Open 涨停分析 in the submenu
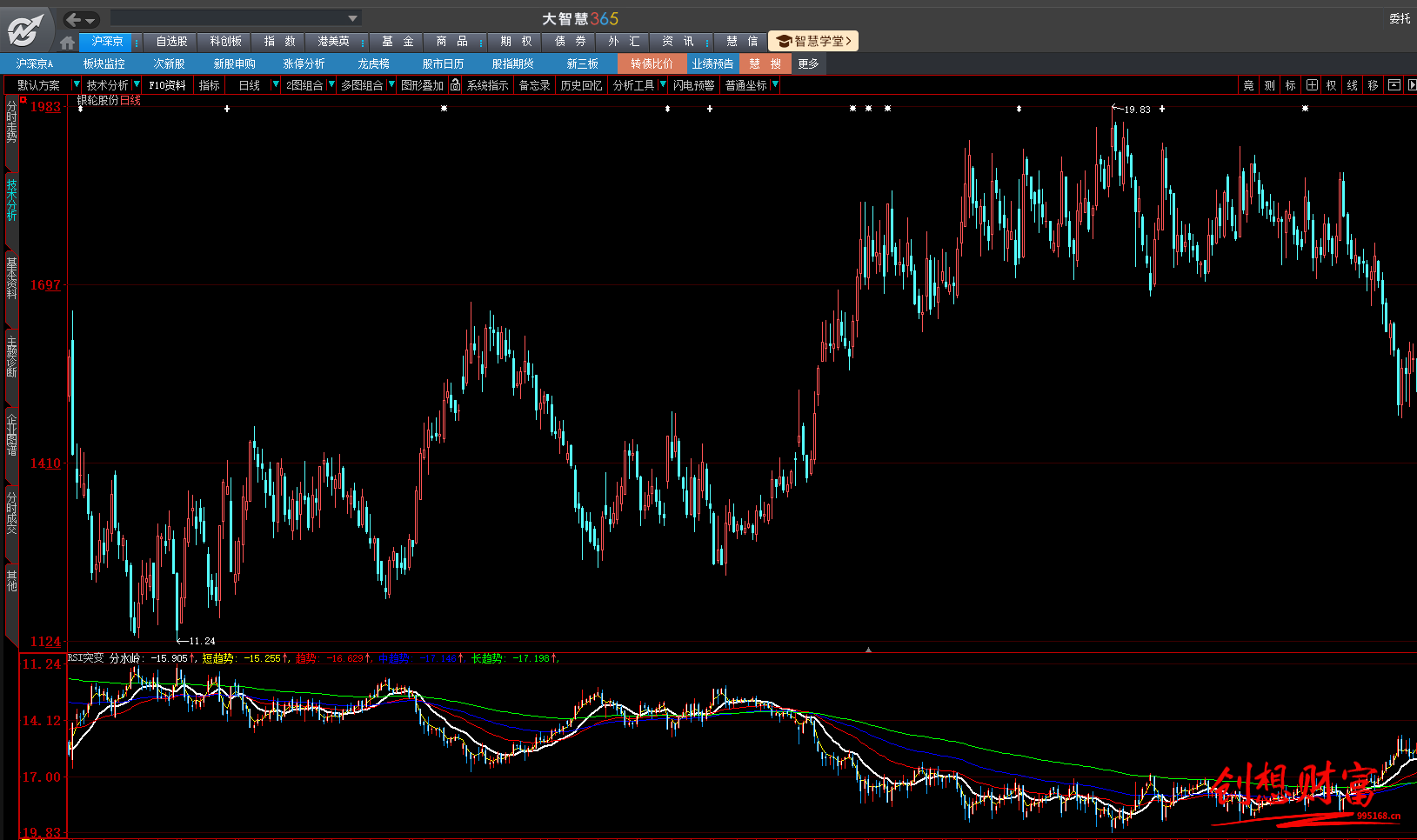The width and height of the screenshot is (1417, 840). click(x=304, y=63)
